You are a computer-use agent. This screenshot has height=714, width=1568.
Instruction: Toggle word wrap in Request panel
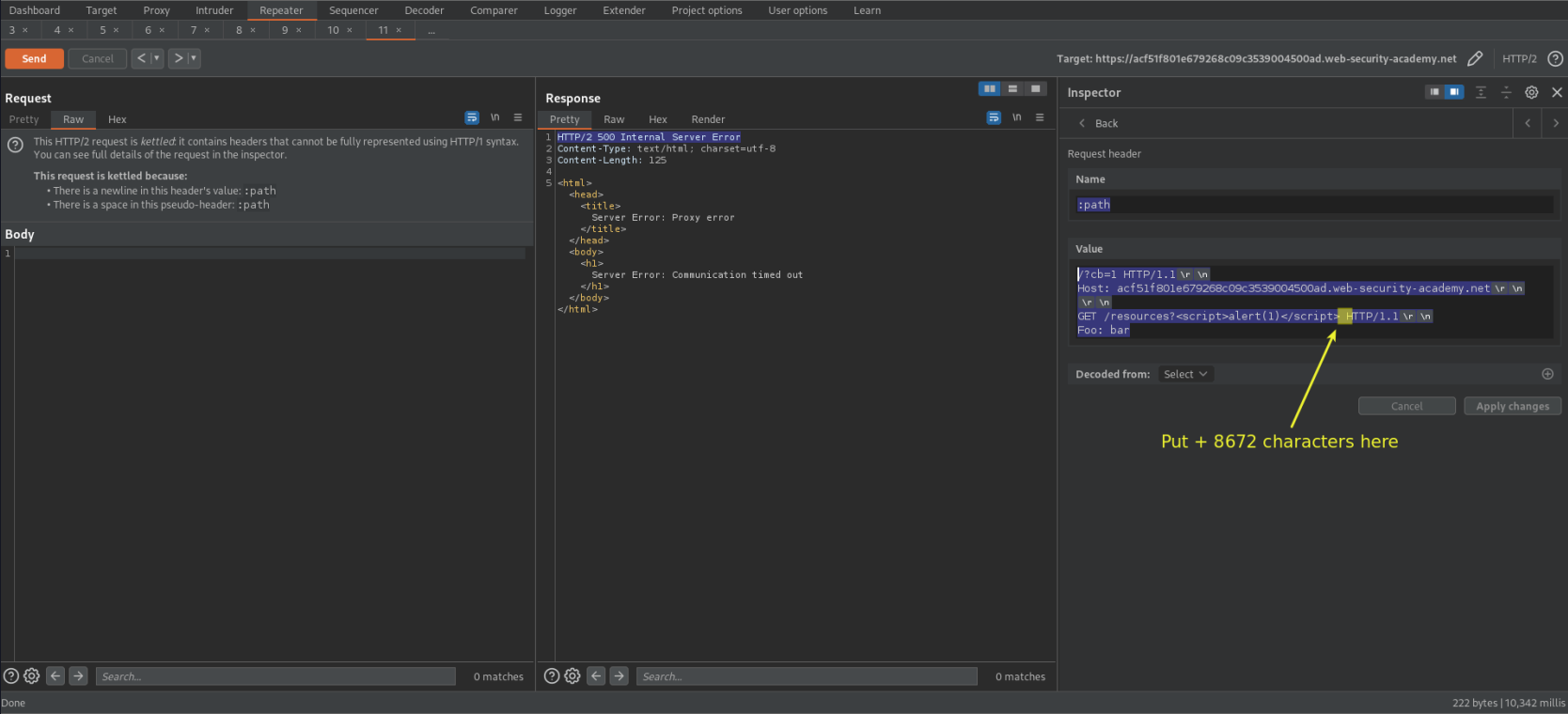click(x=472, y=117)
